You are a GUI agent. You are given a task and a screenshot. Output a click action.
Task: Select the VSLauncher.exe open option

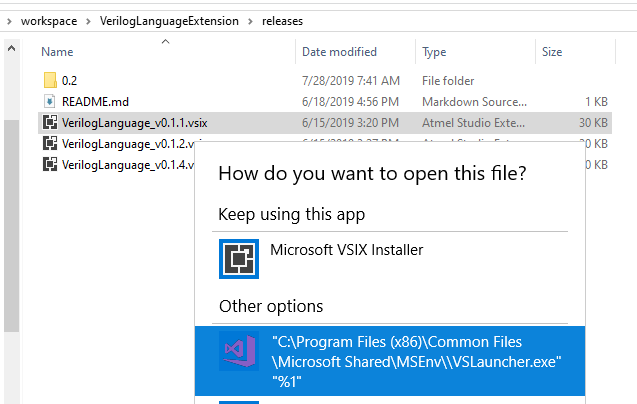(390, 361)
